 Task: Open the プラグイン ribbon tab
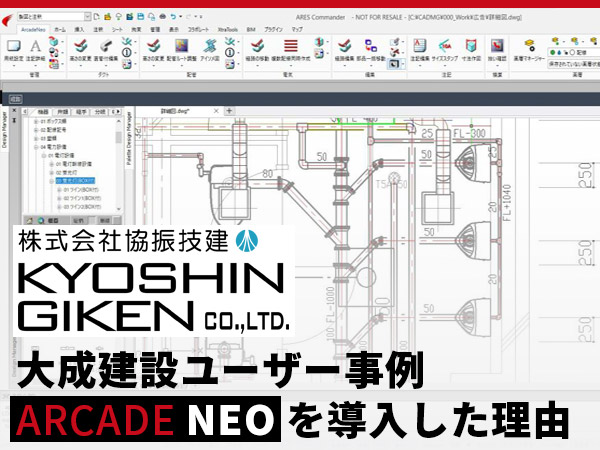point(274,29)
